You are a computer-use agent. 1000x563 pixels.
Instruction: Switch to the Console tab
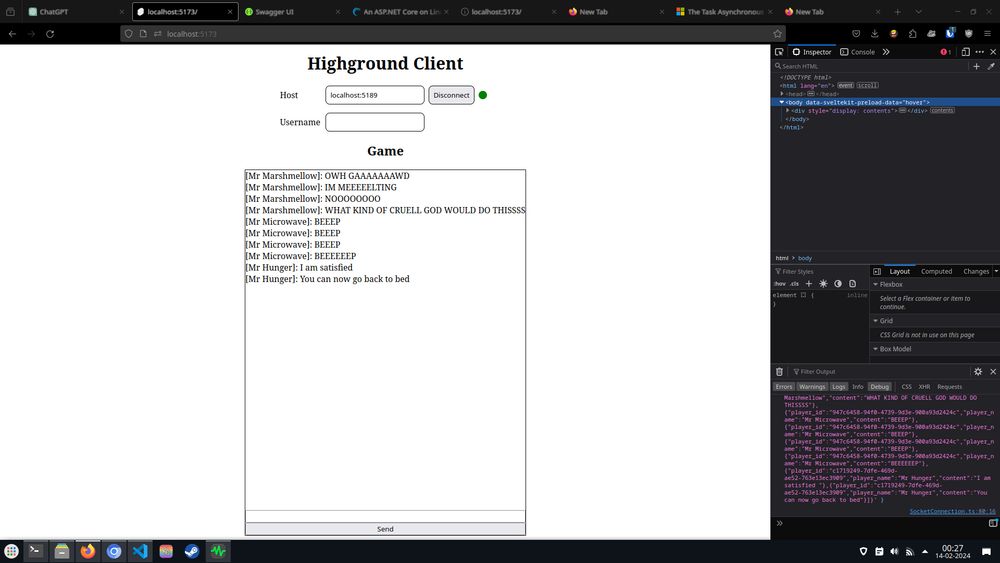click(x=857, y=52)
